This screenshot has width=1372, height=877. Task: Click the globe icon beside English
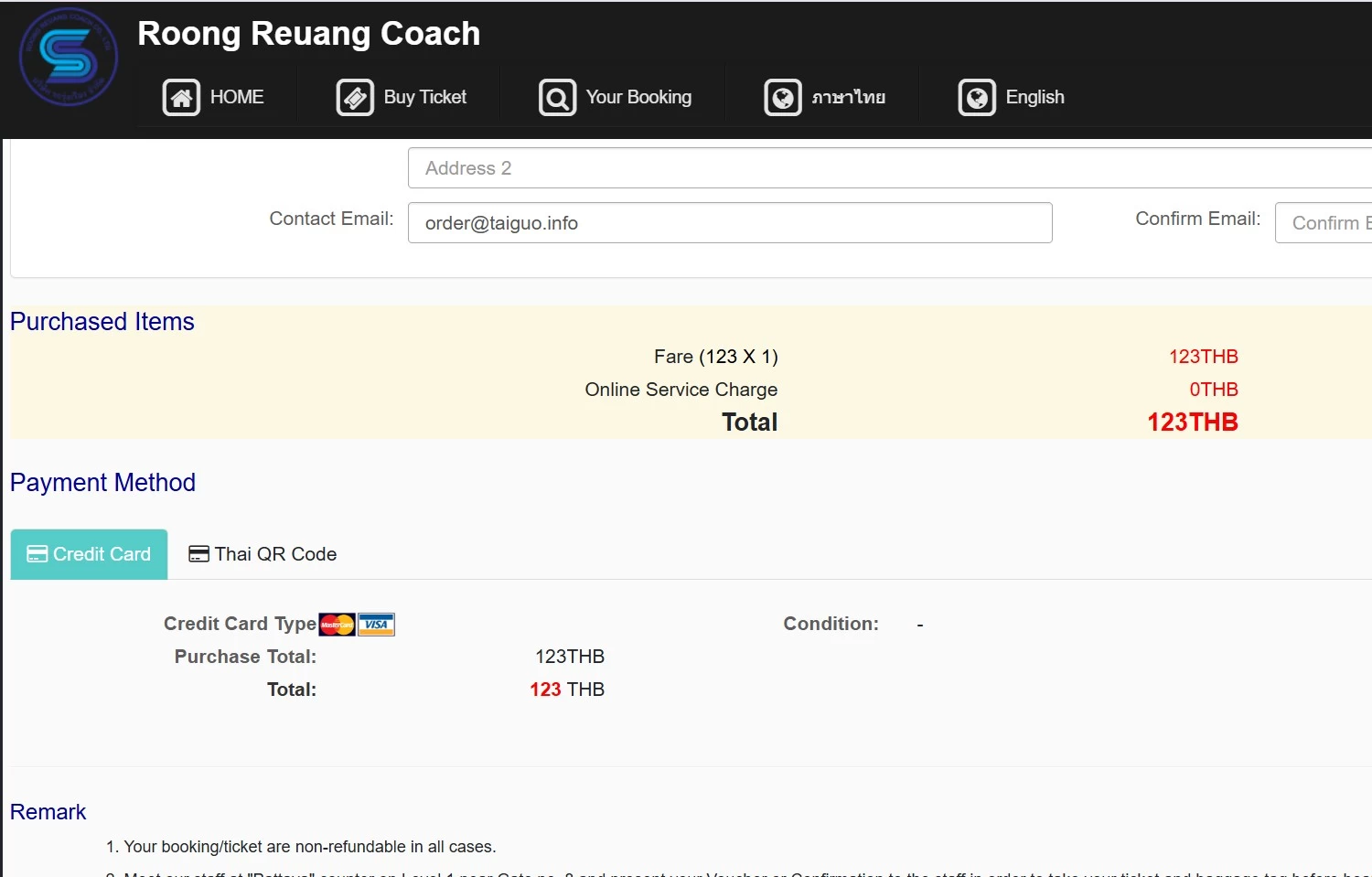[977, 97]
